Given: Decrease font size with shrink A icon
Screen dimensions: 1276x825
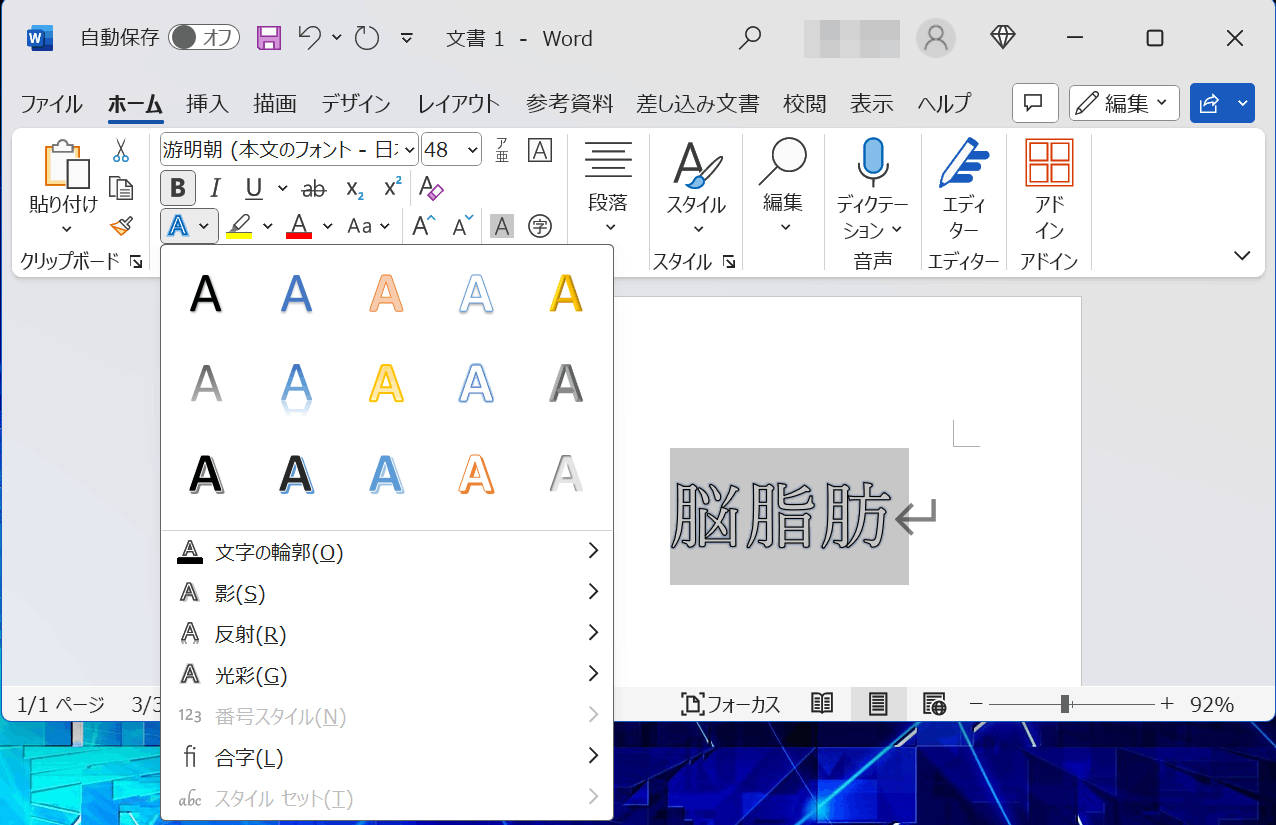Looking at the screenshot, I should pos(462,226).
